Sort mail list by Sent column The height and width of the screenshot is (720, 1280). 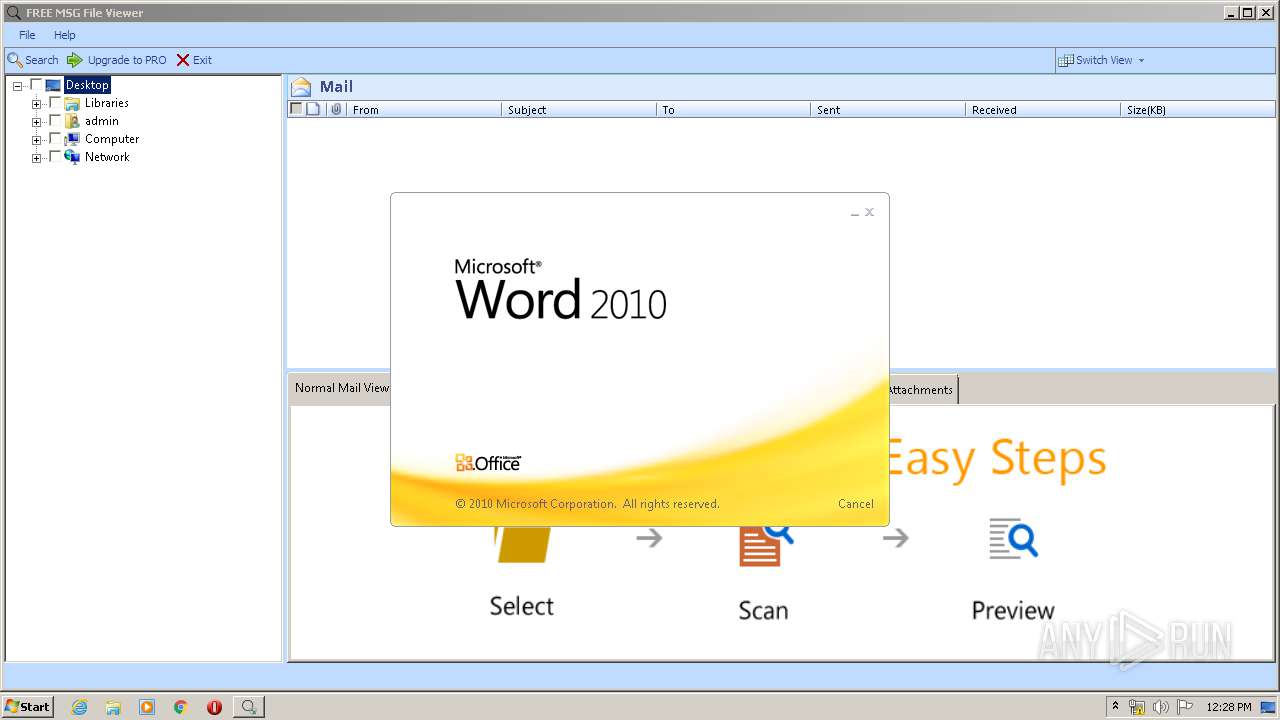[888, 110]
